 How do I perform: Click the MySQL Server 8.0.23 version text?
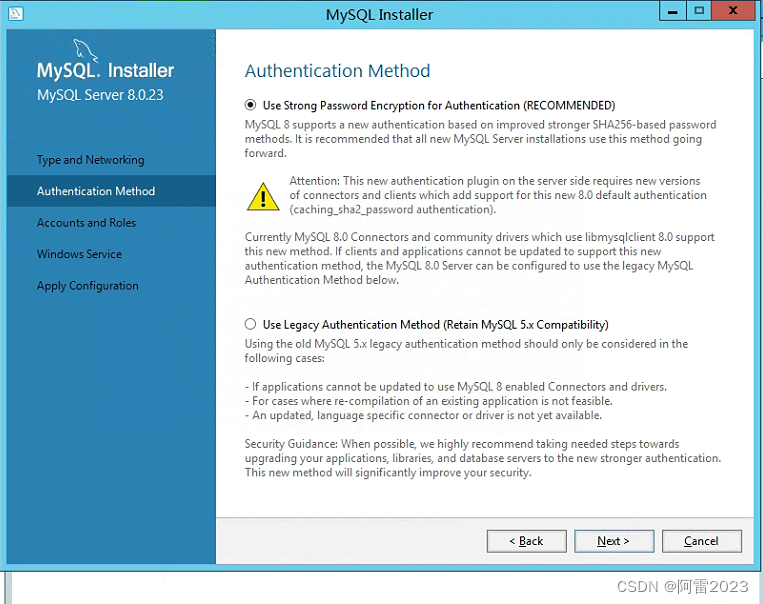tap(100, 95)
